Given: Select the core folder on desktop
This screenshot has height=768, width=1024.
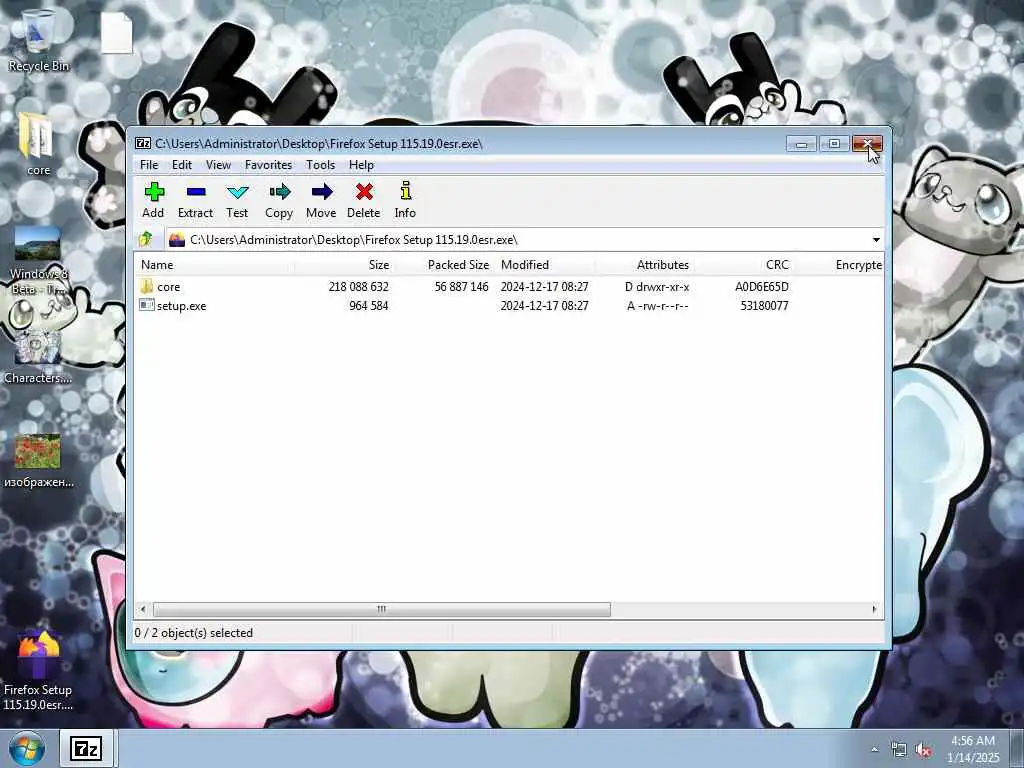Looking at the screenshot, I should (37, 145).
